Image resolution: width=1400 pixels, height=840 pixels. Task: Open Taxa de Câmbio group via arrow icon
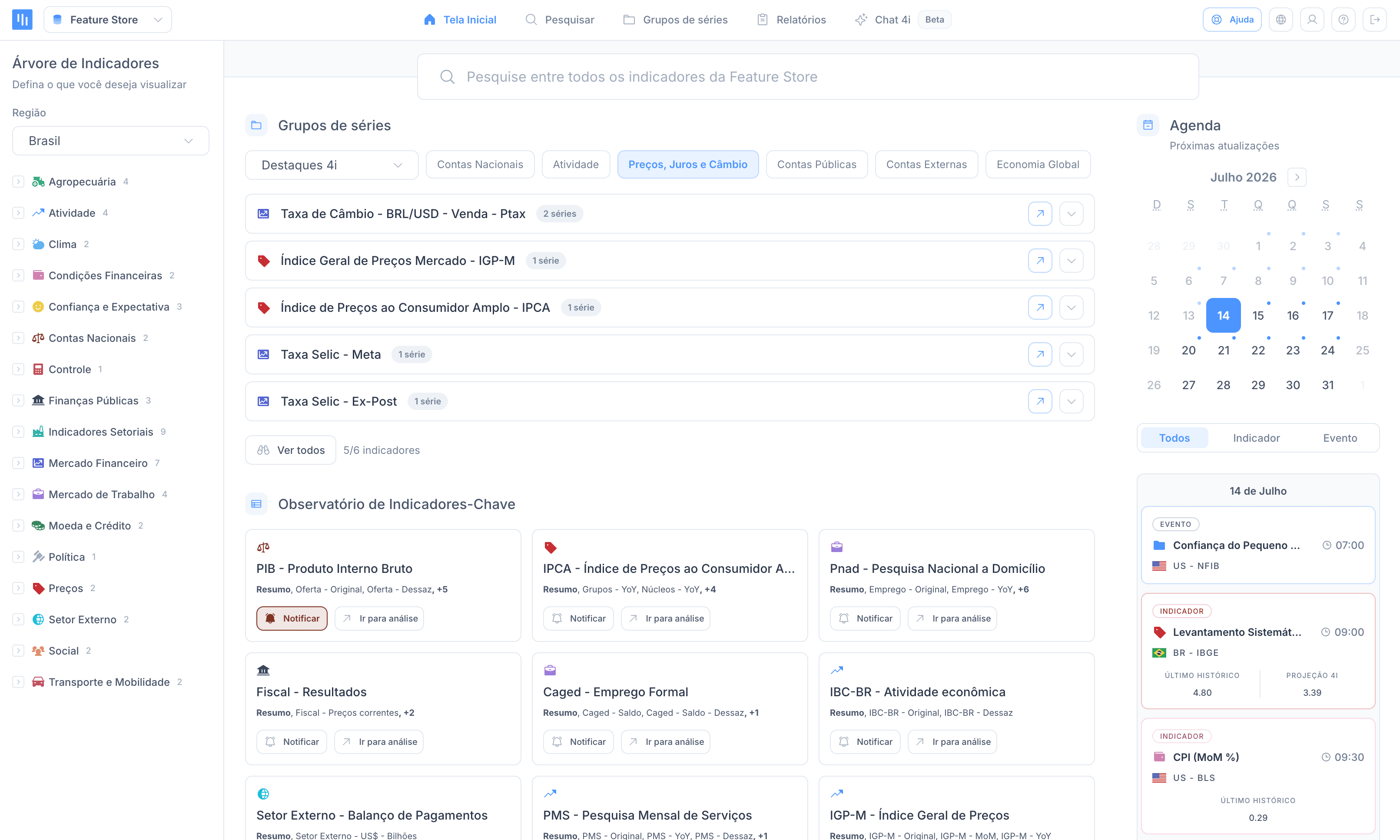click(x=1040, y=214)
